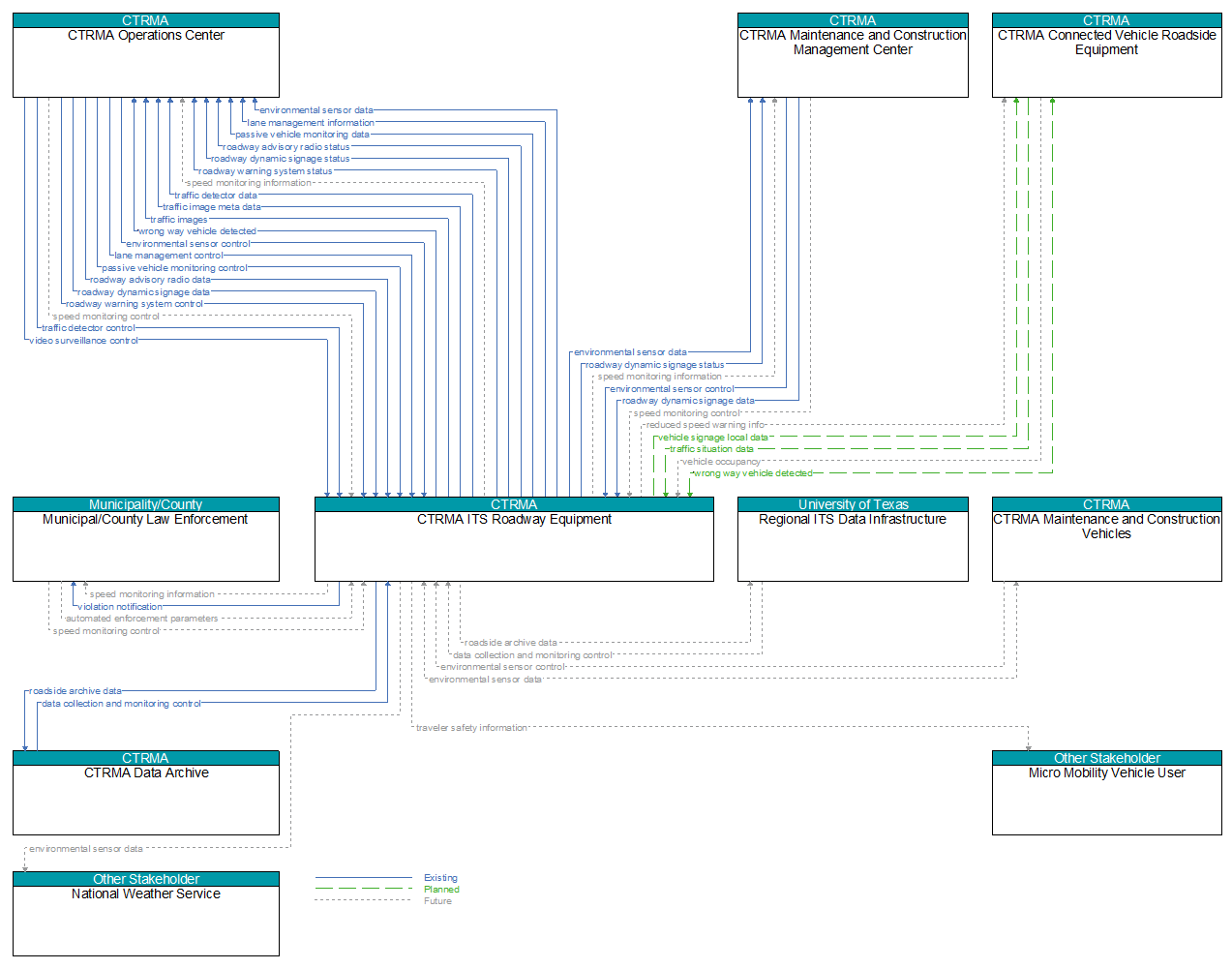Image resolution: width=1232 pixels, height=969 pixels.
Task: Select the CTRMA Operations Center box
Action: tap(146, 55)
